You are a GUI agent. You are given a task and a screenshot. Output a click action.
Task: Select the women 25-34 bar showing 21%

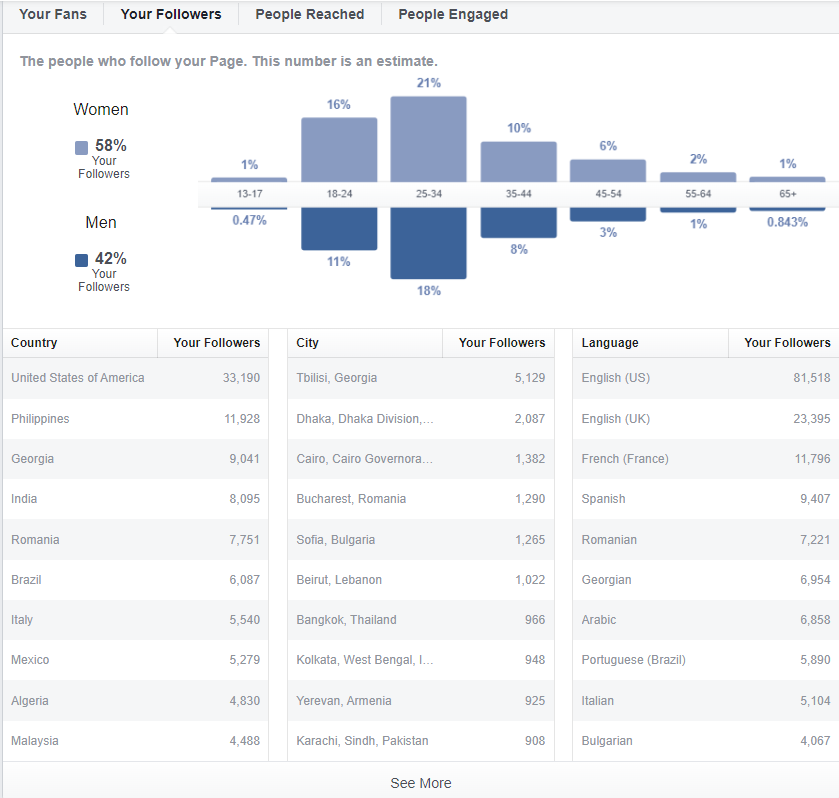(x=428, y=139)
